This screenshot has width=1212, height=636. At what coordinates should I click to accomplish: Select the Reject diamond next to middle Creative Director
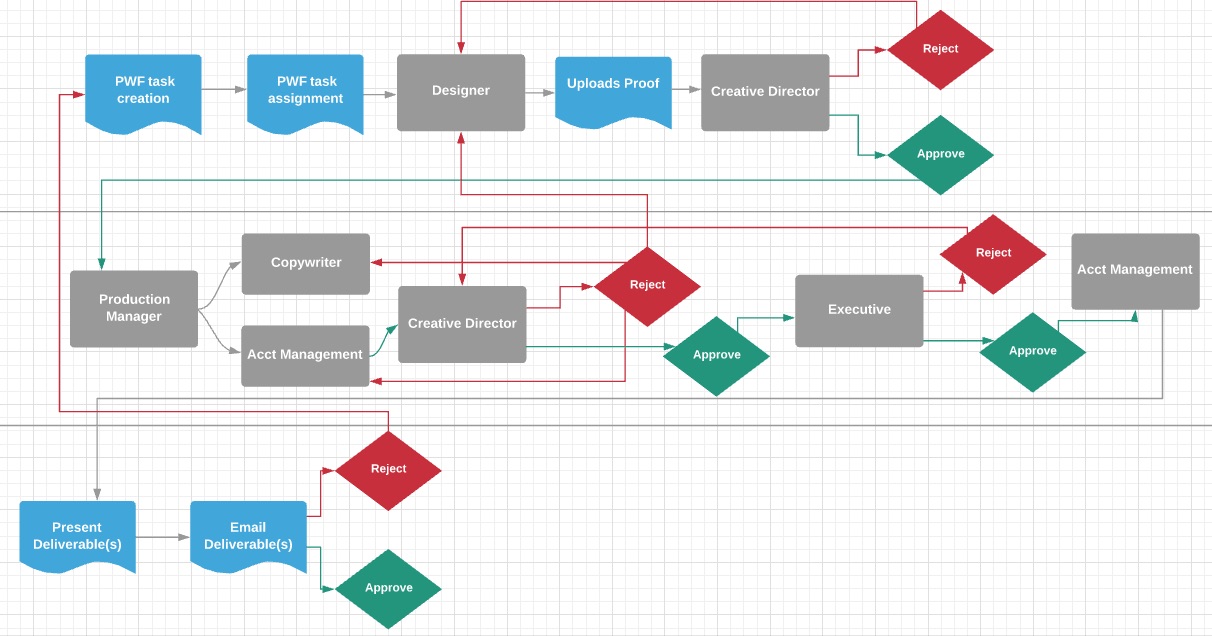[x=647, y=285]
